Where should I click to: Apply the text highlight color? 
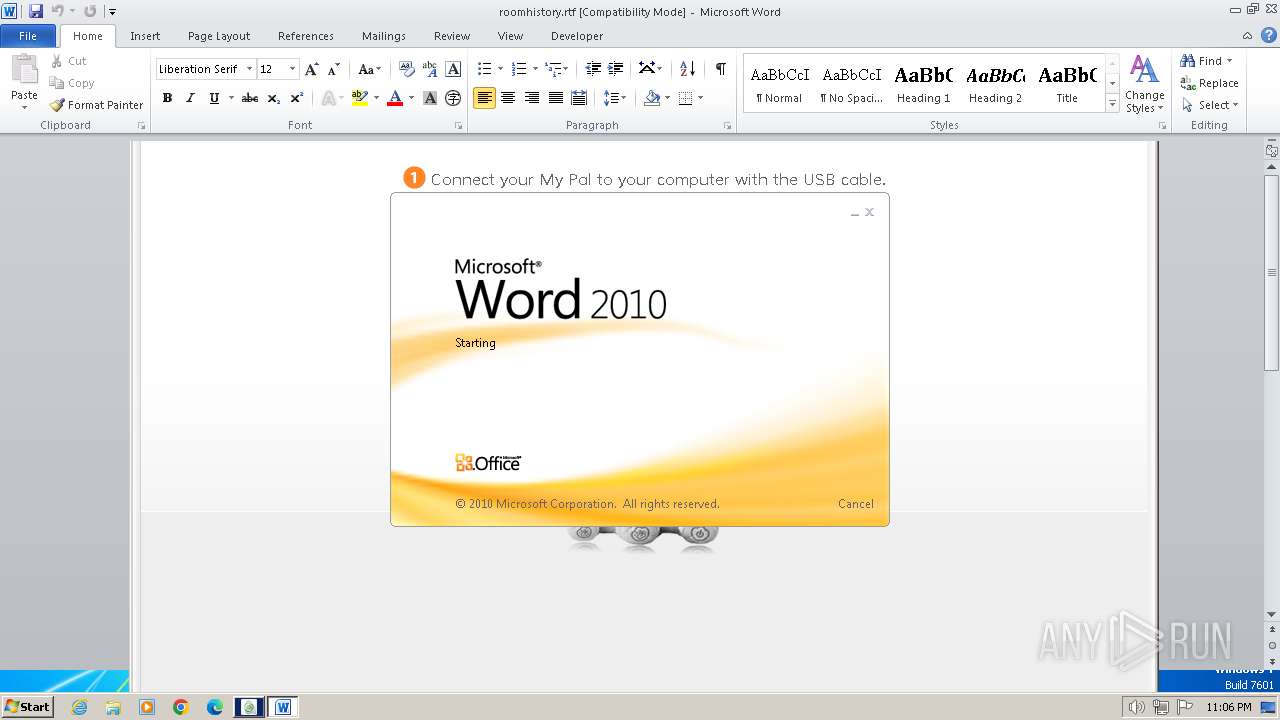tap(360, 98)
